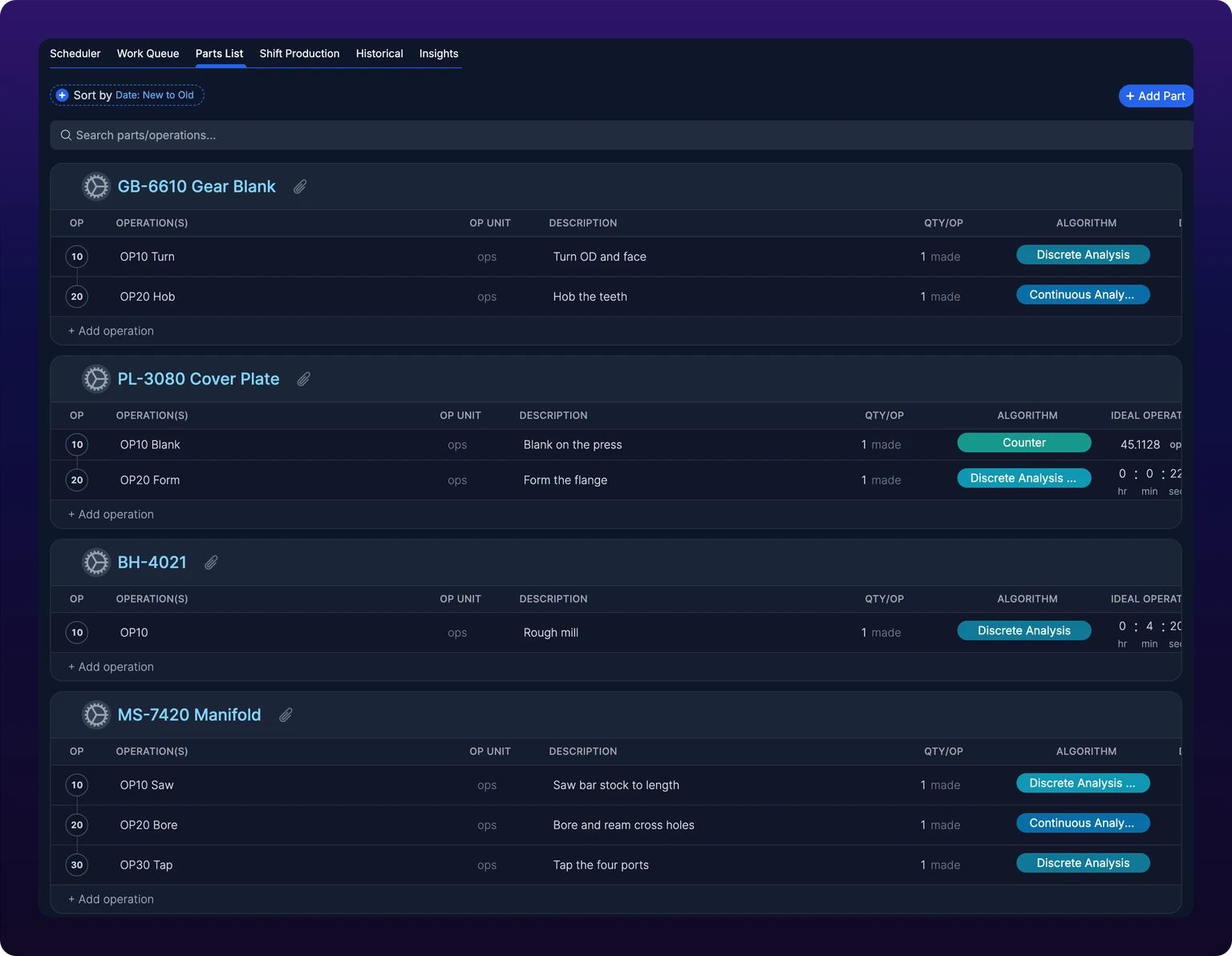Select the Bore and ream cross holes description
This screenshot has height=956, width=1232.
[x=624, y=825]
